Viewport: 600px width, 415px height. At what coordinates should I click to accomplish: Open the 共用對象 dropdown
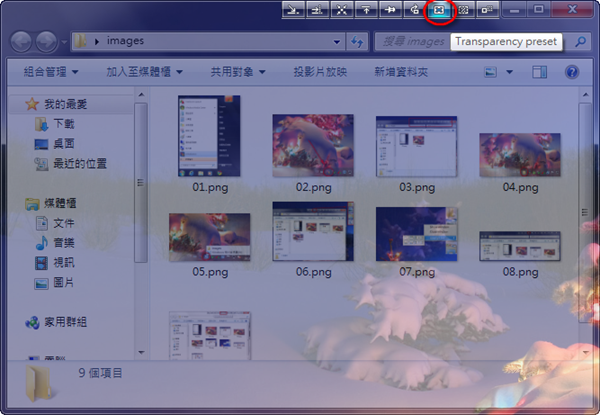[238, 72]
